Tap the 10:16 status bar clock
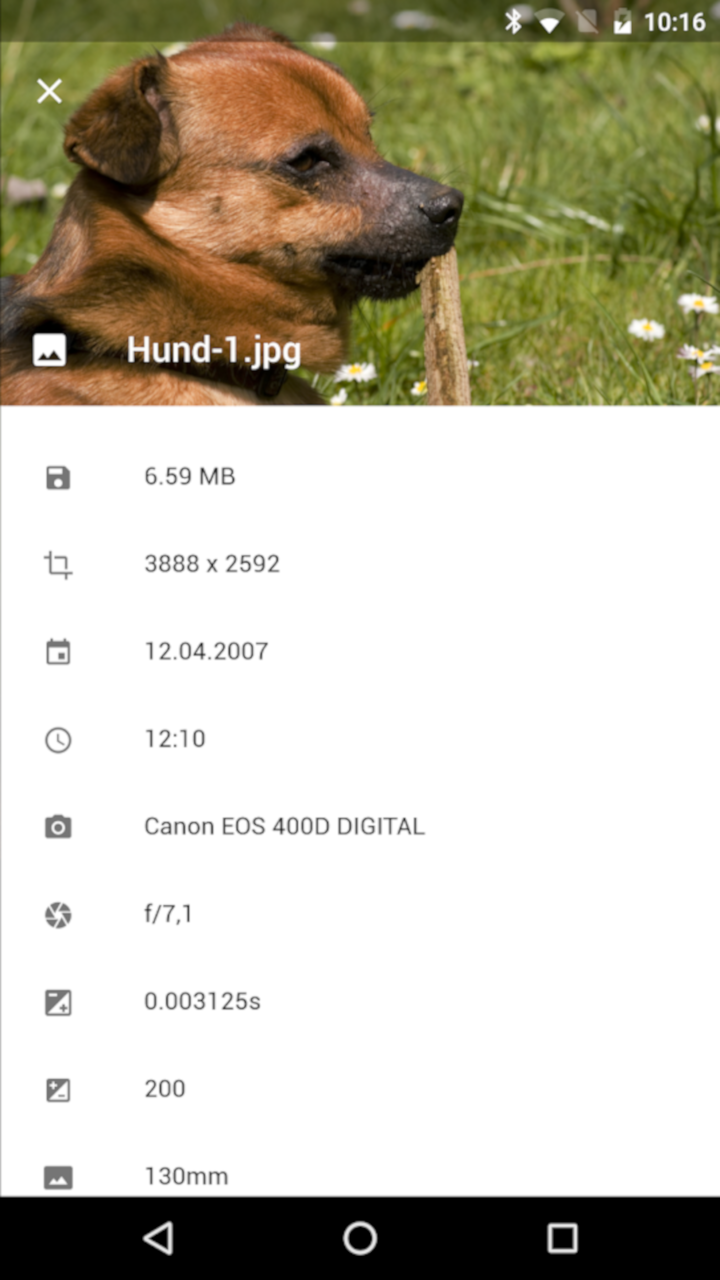This screenshot has width=720, height=1280. coord(674,21)
